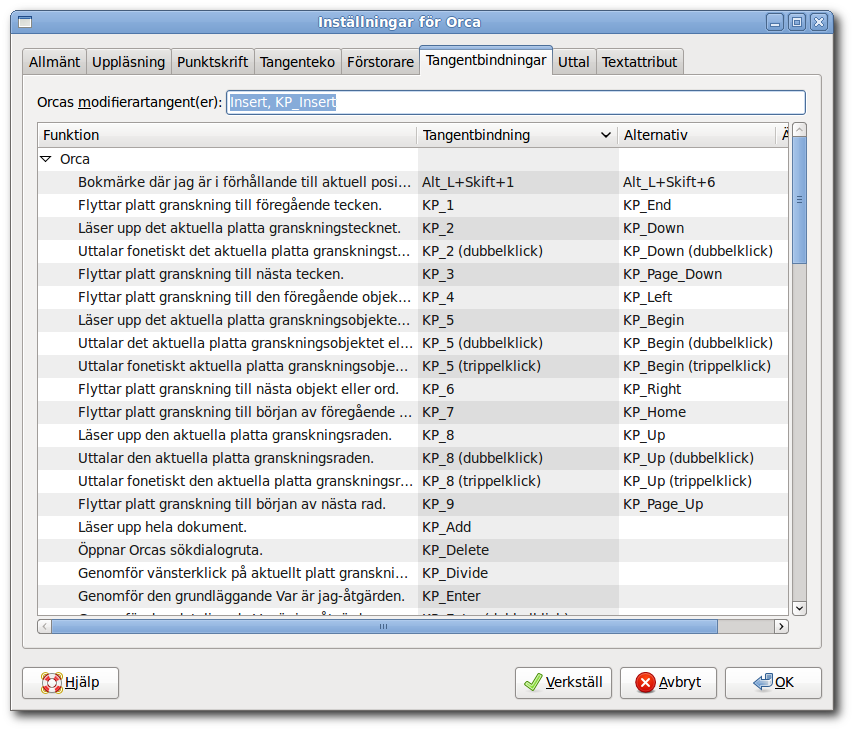Cancel with the Avbryt button
This screenshot has width=854, height=731.
pos(668,683)
